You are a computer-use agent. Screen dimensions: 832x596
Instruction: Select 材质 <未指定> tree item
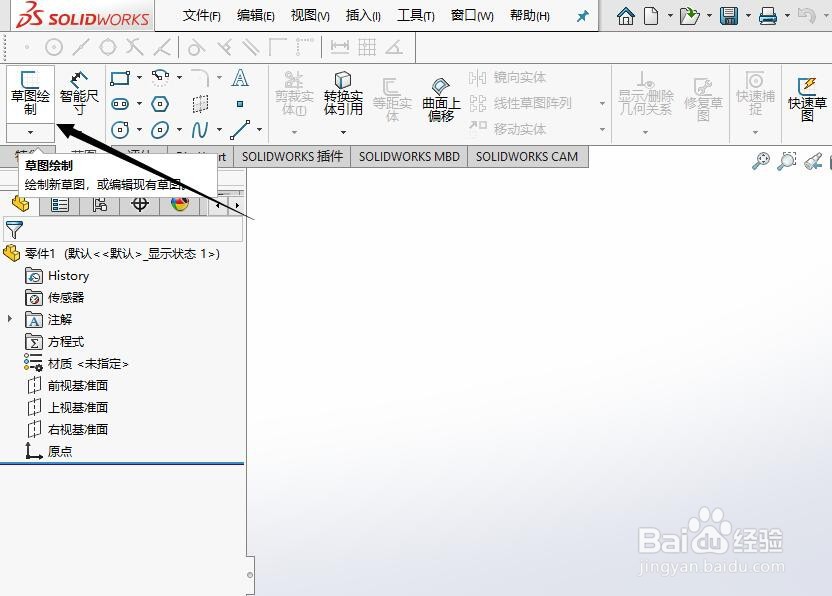pos(76,364)
